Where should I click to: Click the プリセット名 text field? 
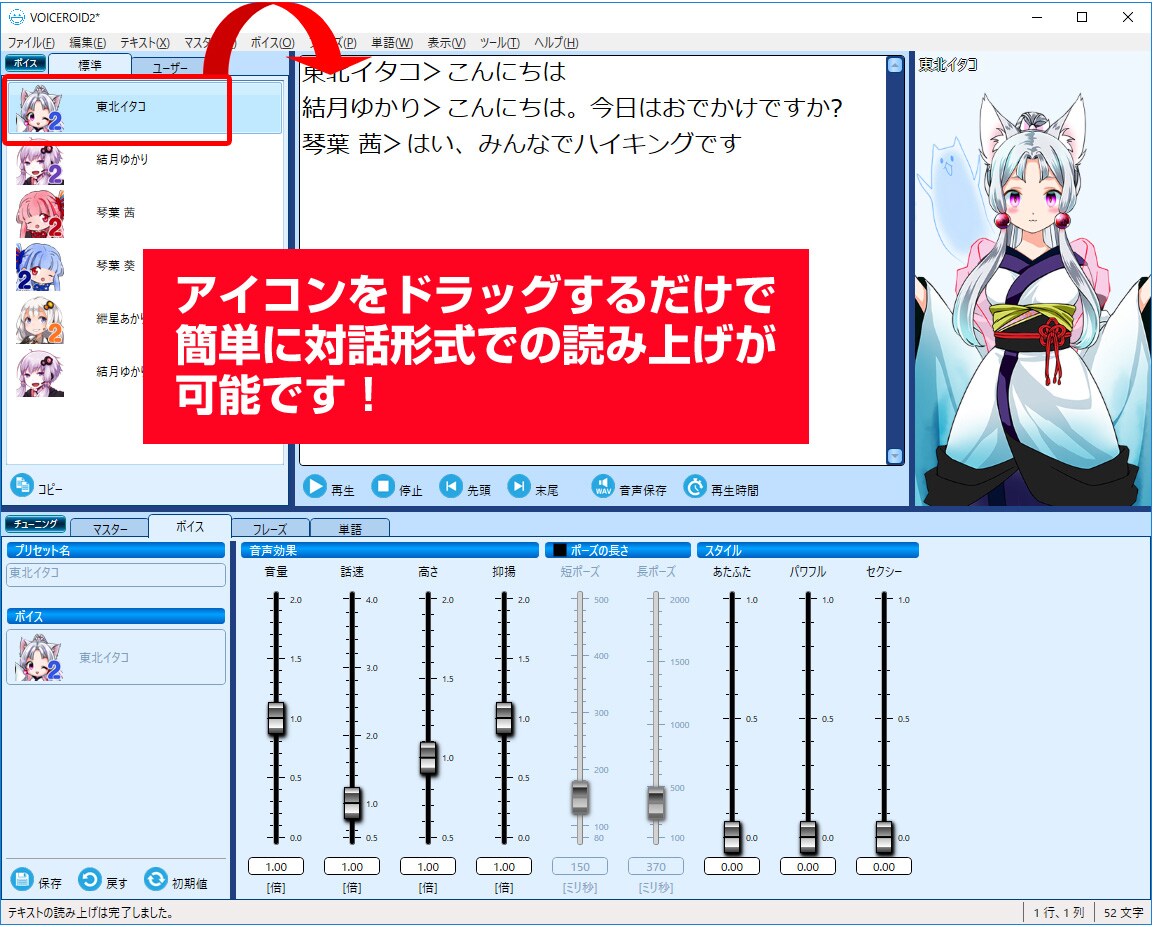tap(116, 574)
